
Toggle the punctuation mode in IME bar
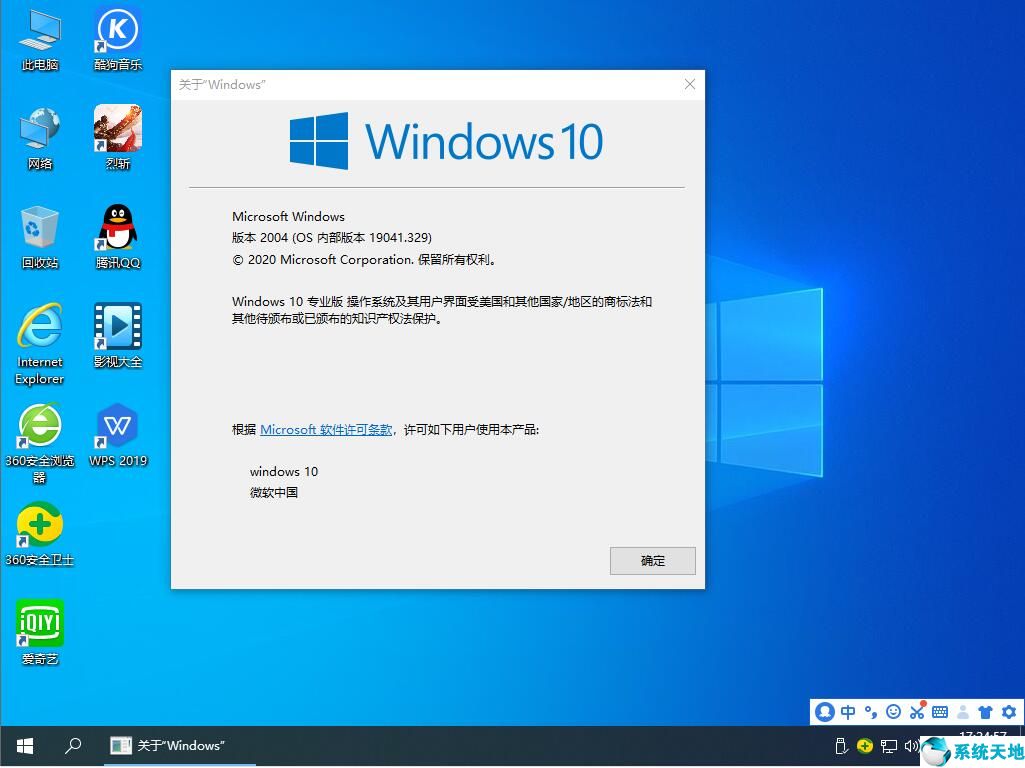pyautogui.click(x=870, y=712)
